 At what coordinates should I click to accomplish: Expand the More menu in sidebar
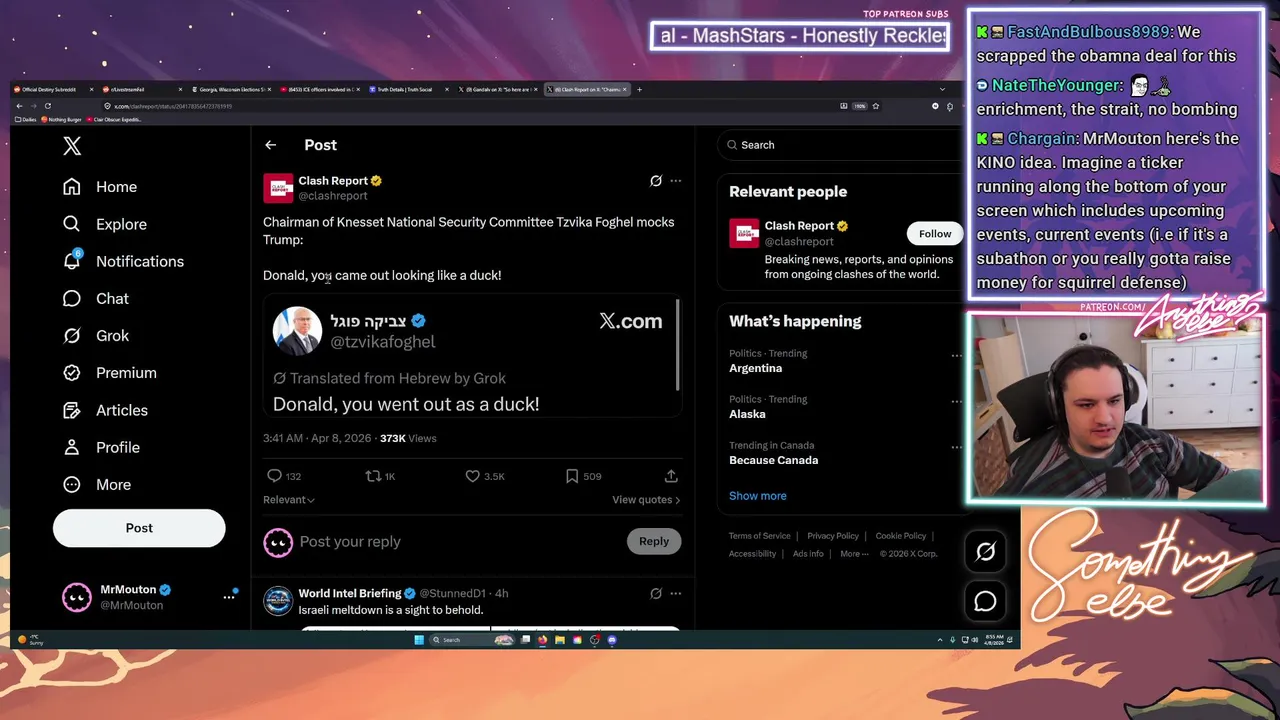click(x=96, y=484)
